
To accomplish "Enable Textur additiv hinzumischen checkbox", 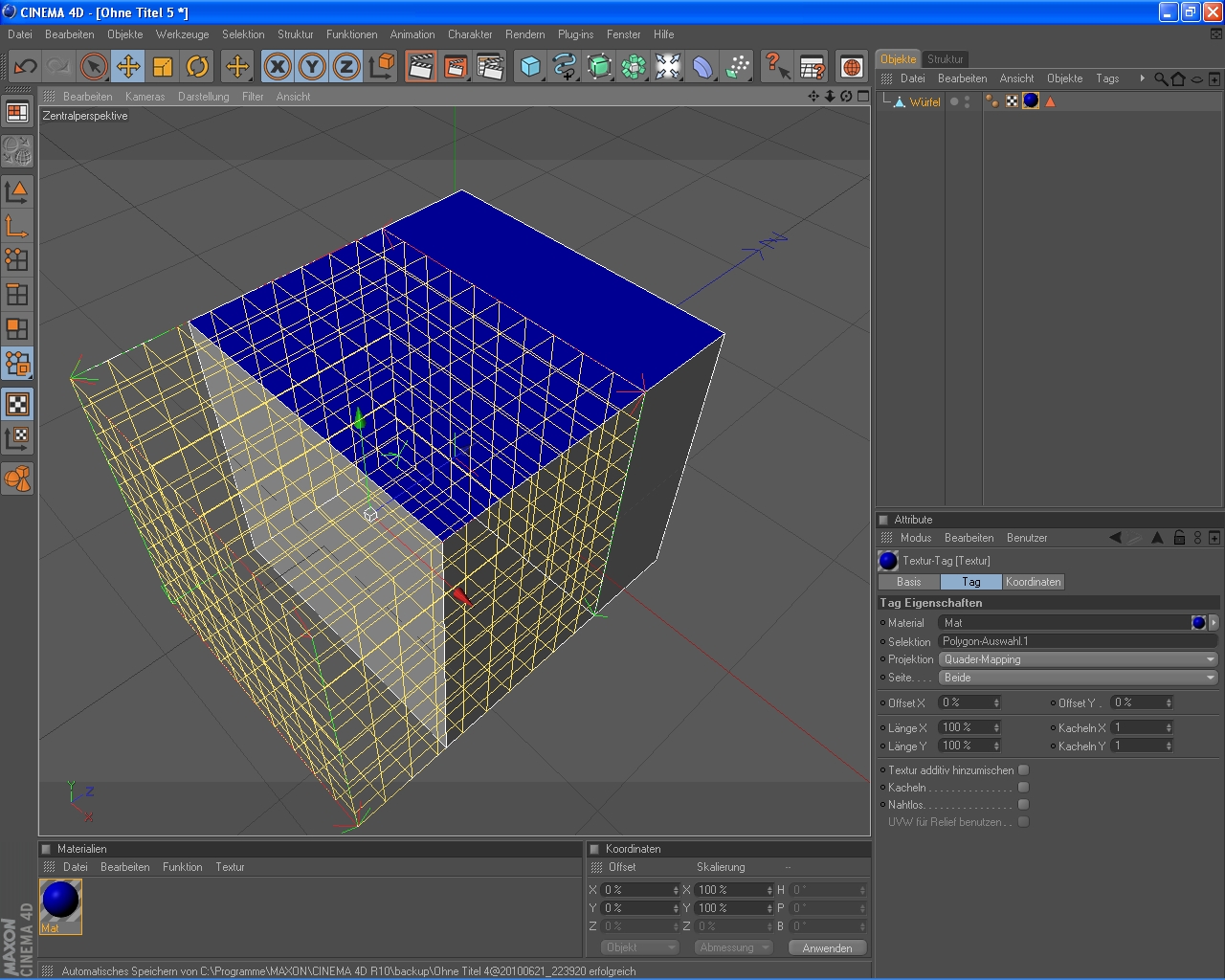I will [x=1023, y=770].
